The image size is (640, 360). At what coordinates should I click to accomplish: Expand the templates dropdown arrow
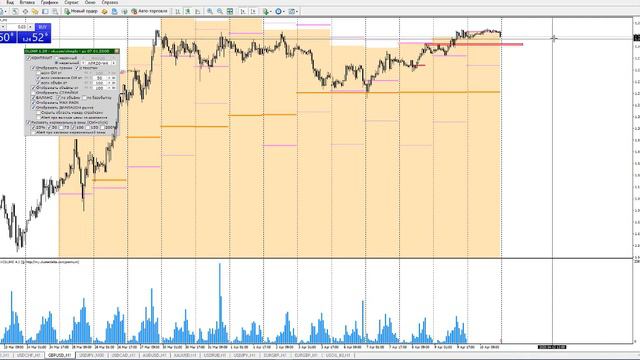(x=297, y=11)
